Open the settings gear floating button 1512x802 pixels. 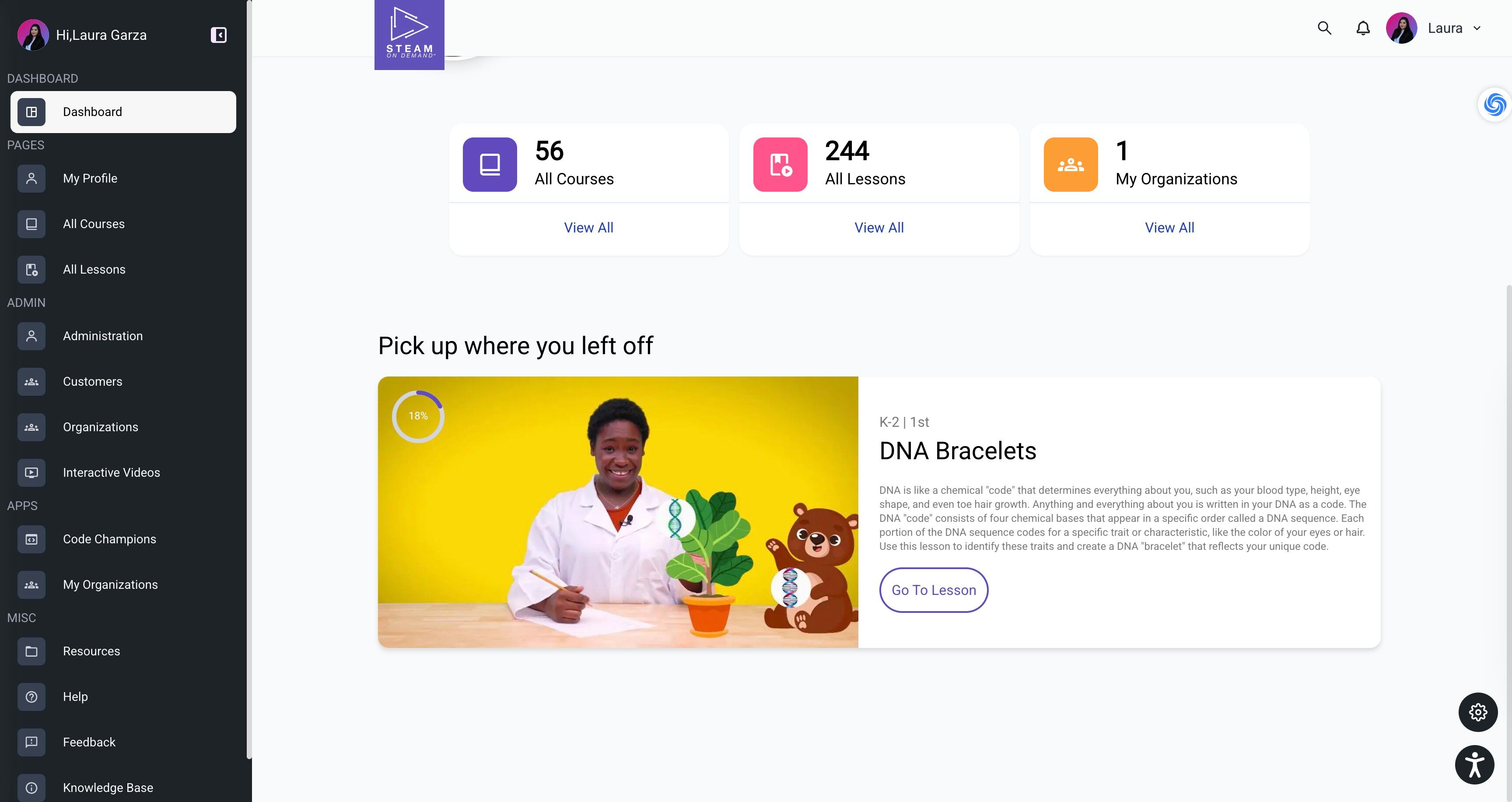(1478, 712)
